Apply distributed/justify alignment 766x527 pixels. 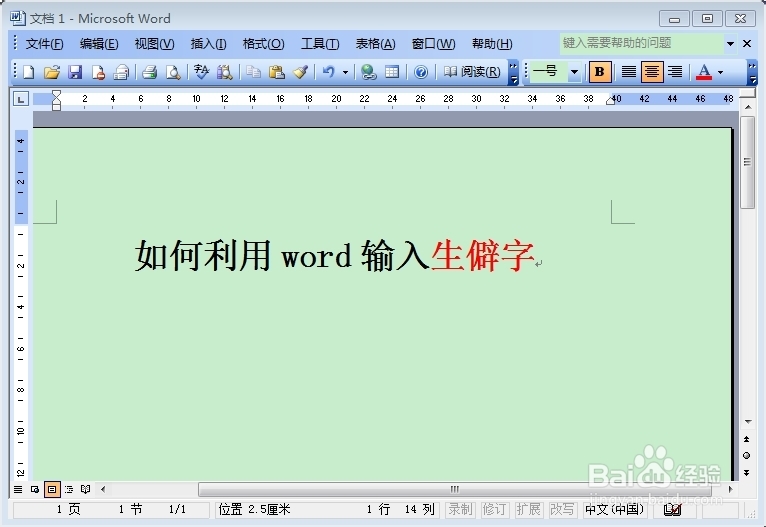point(629,72)
